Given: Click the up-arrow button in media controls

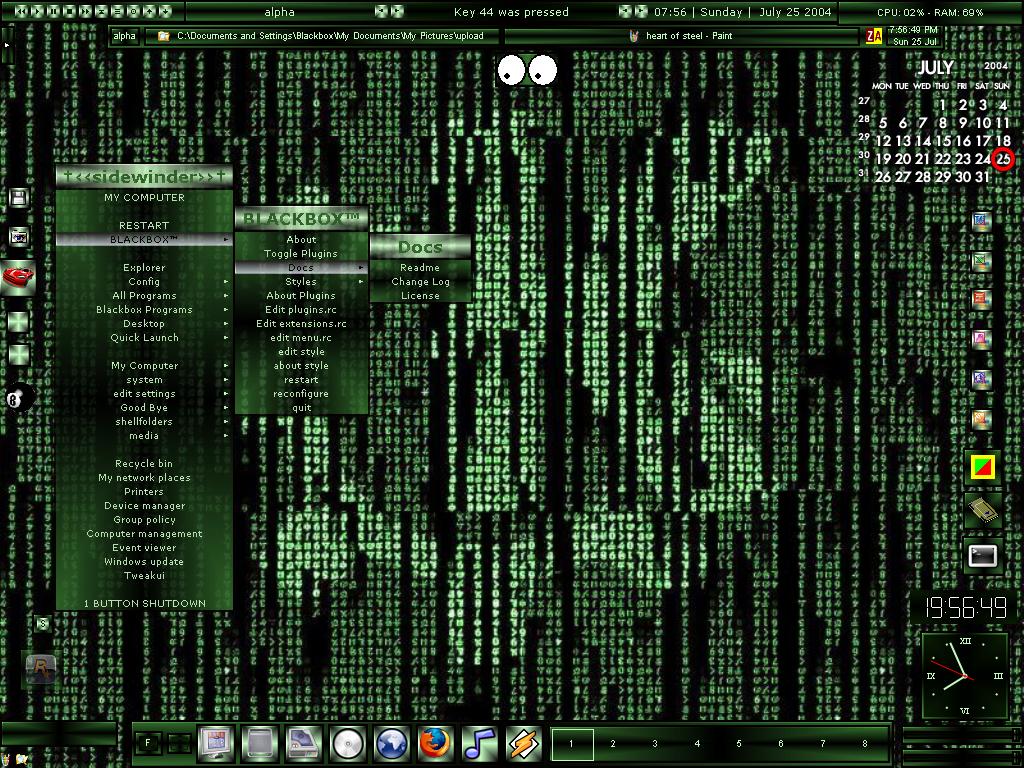Looking at the screenshot, I should [150, 11].
